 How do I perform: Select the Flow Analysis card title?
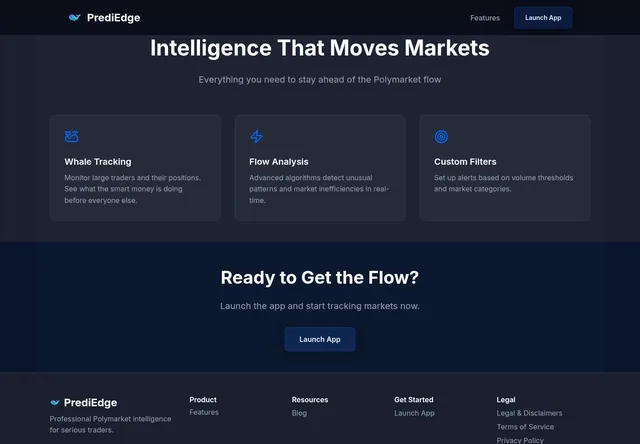pyautogui.click(x=279, y=162)
